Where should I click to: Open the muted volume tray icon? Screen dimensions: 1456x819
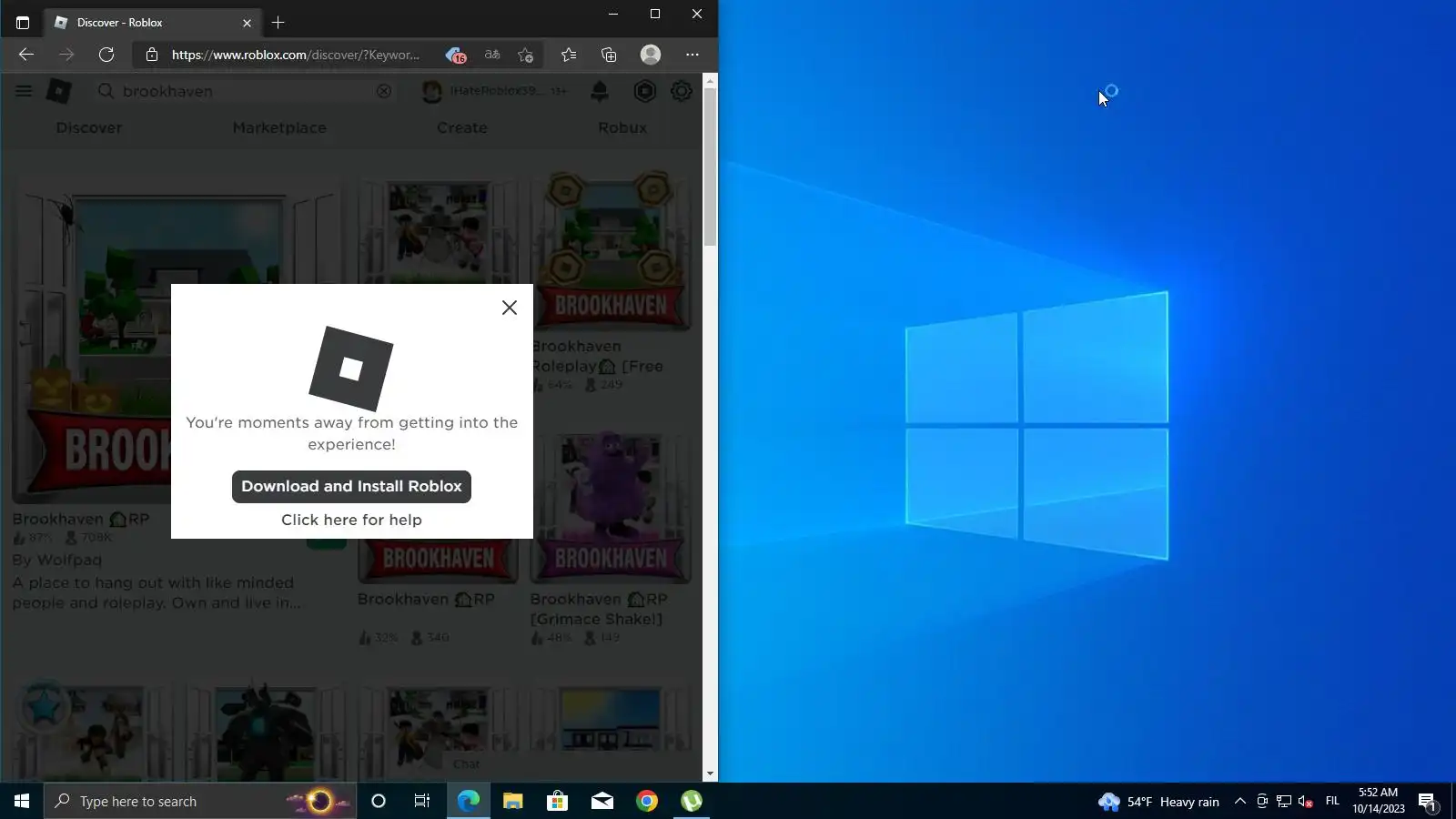pos(1306,802)
